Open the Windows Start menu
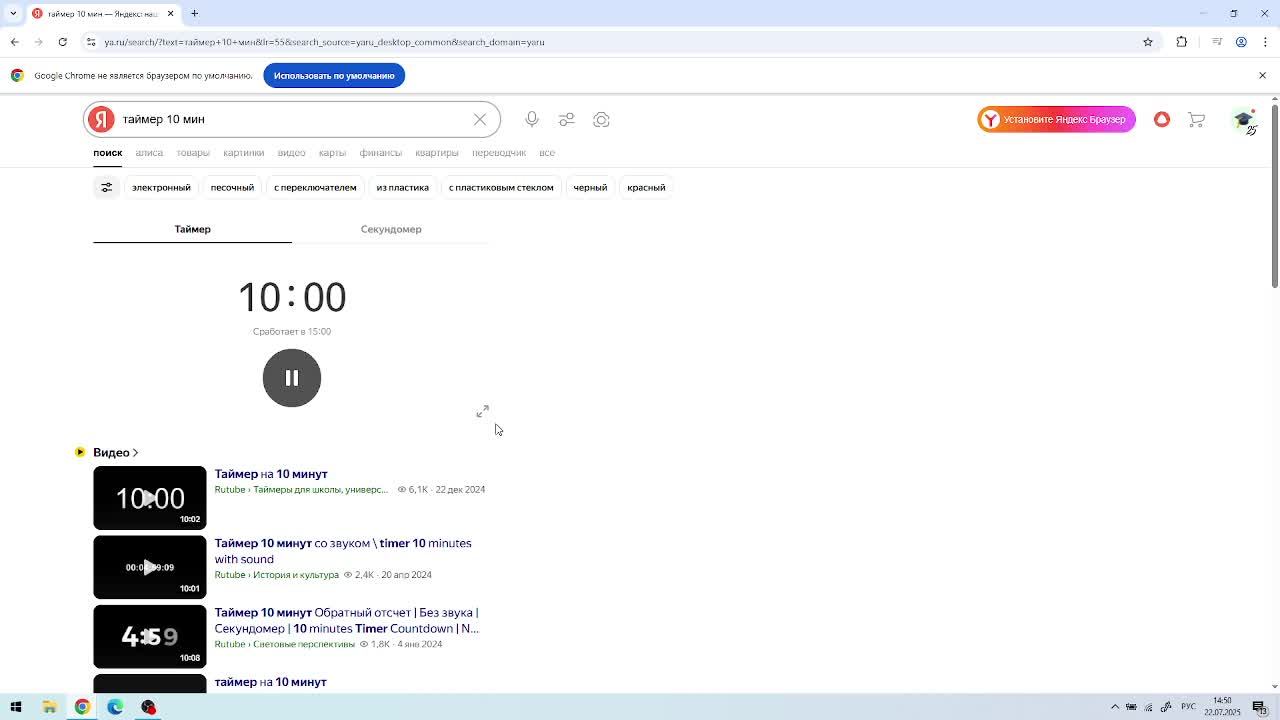This screenshot has width=1280, height=720. (x=16, y=707)
